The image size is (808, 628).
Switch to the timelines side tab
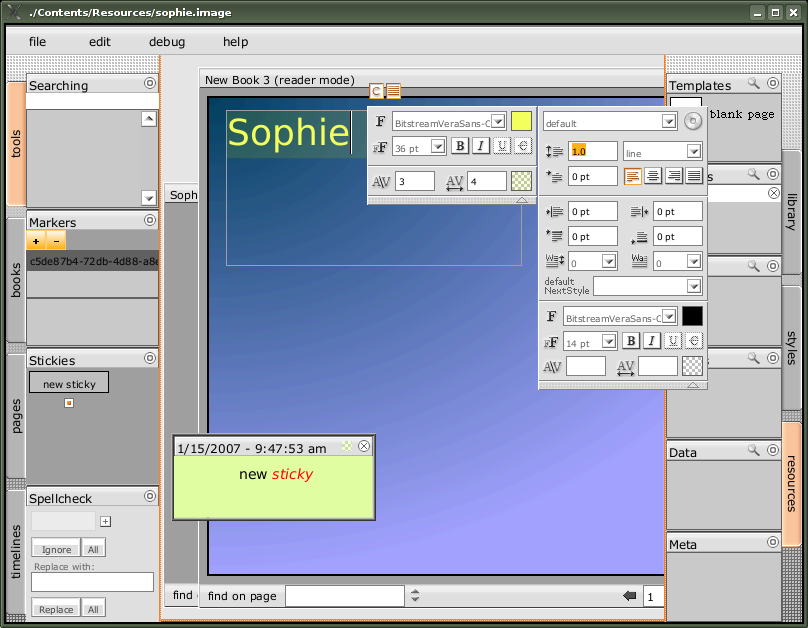(x=16, y=552)
